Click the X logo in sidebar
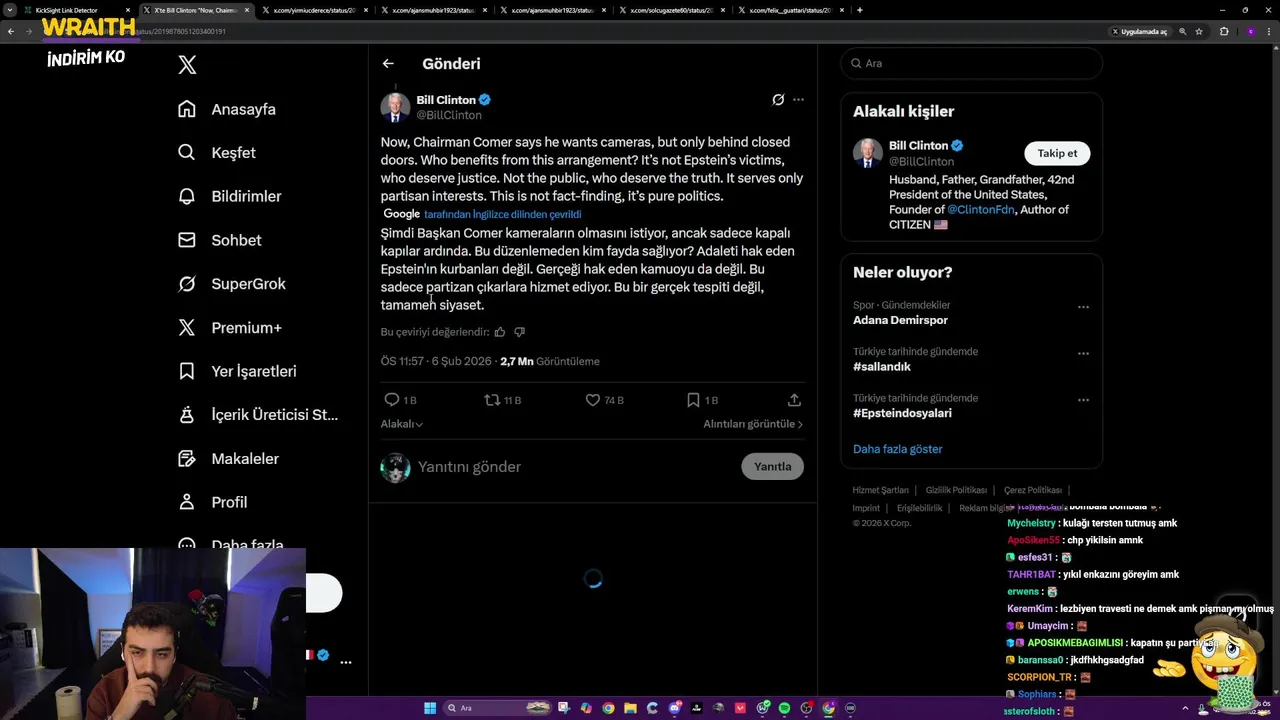 [x=187, y=65]
